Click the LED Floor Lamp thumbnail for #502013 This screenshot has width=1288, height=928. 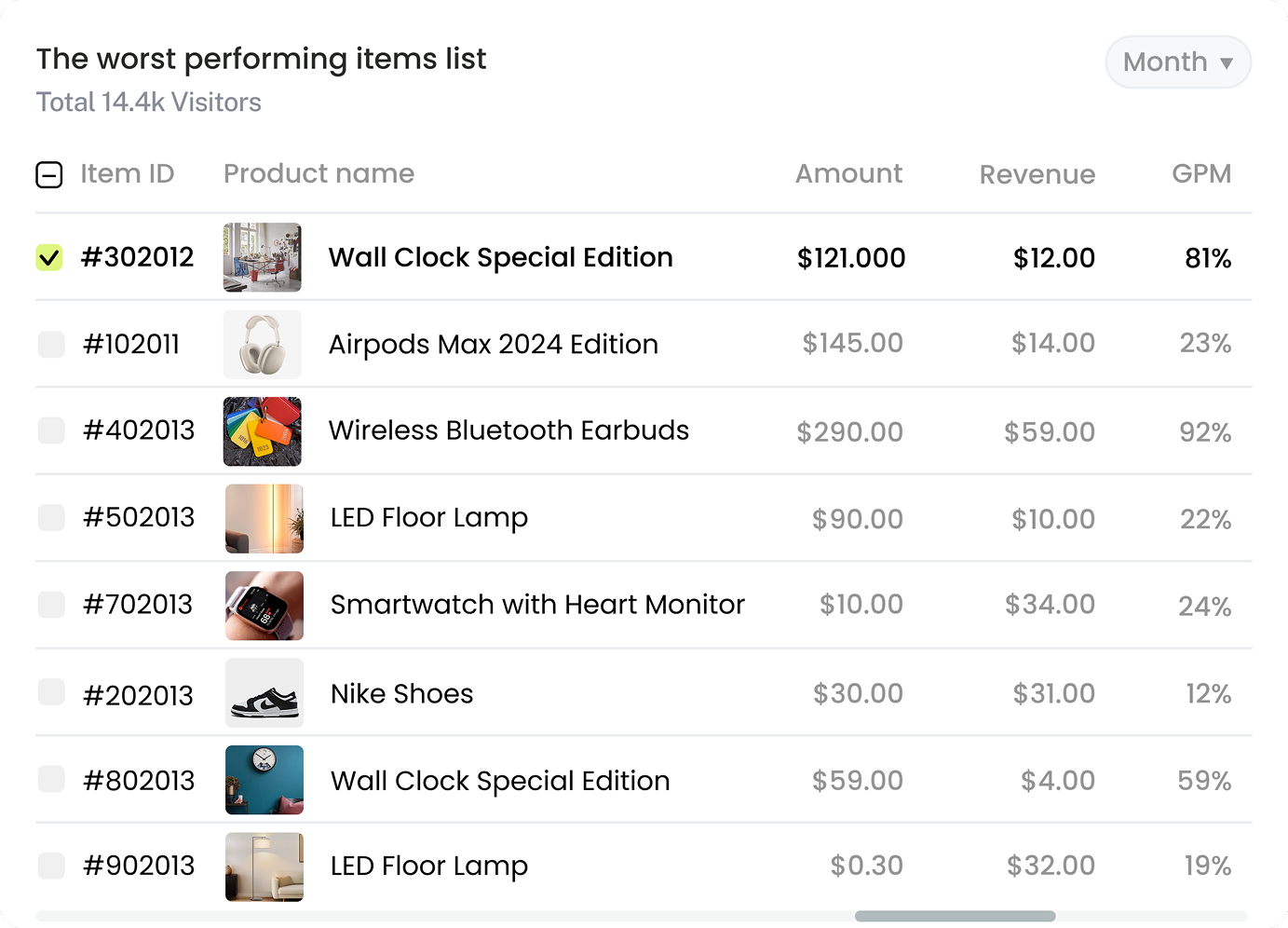[x=264, y=519]
